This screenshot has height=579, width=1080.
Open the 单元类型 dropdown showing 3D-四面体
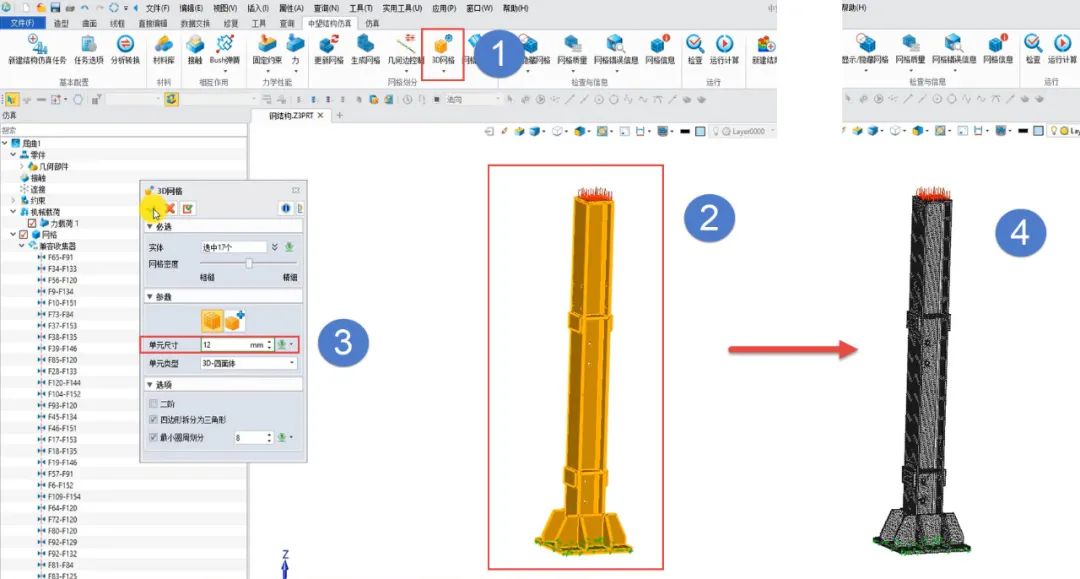click(248, 363)
